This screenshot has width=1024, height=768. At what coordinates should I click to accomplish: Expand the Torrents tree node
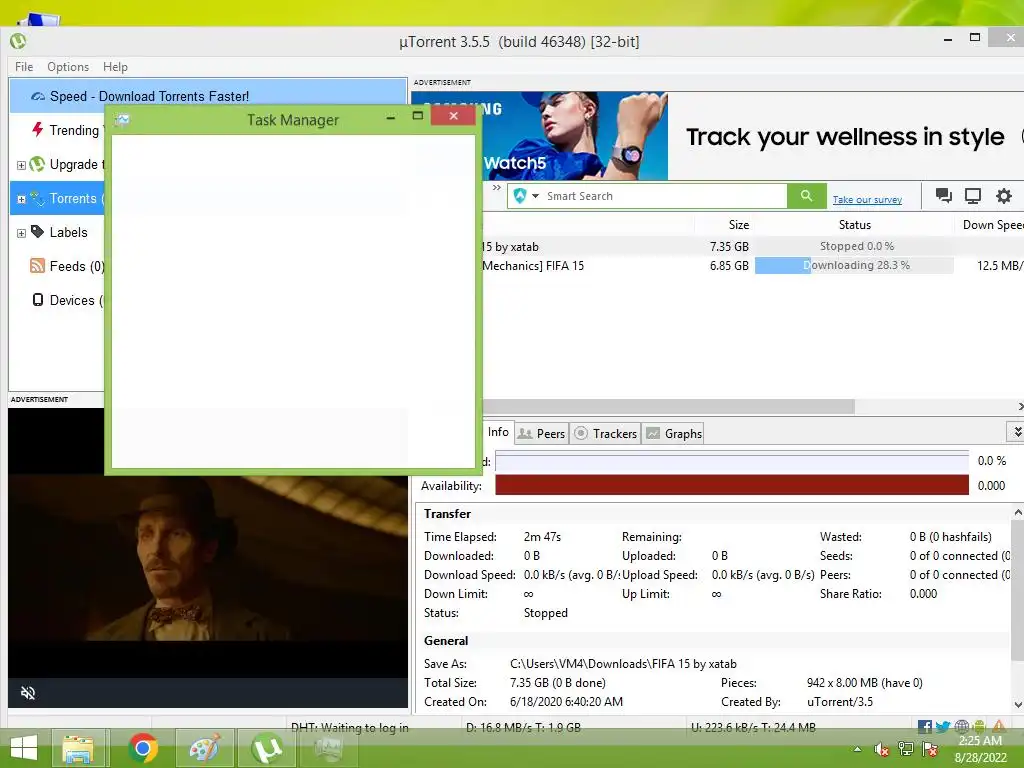coord(21,199)
